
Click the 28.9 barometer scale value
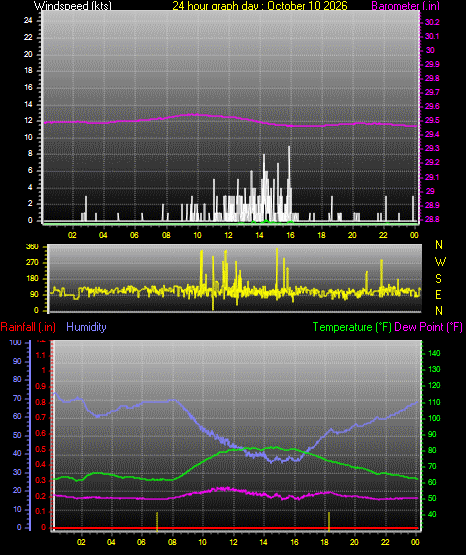(432, 205)
